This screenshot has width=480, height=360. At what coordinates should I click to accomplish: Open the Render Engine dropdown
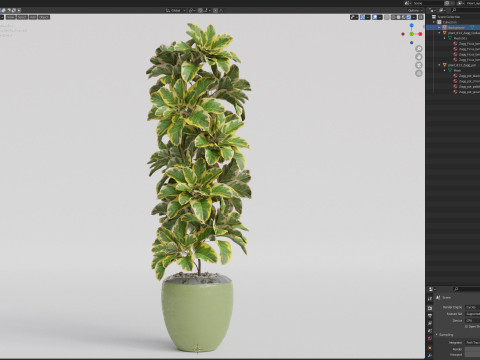pos(472,307)
